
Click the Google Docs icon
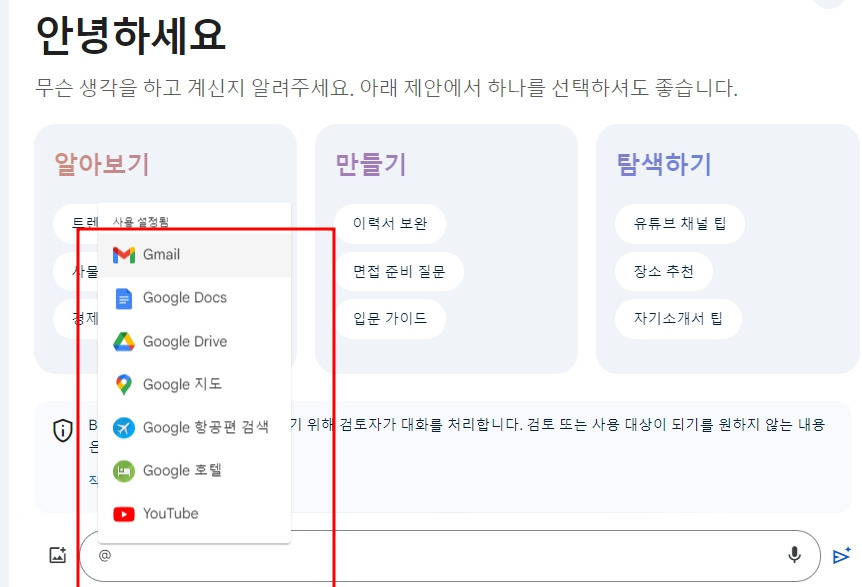point(124,297)
